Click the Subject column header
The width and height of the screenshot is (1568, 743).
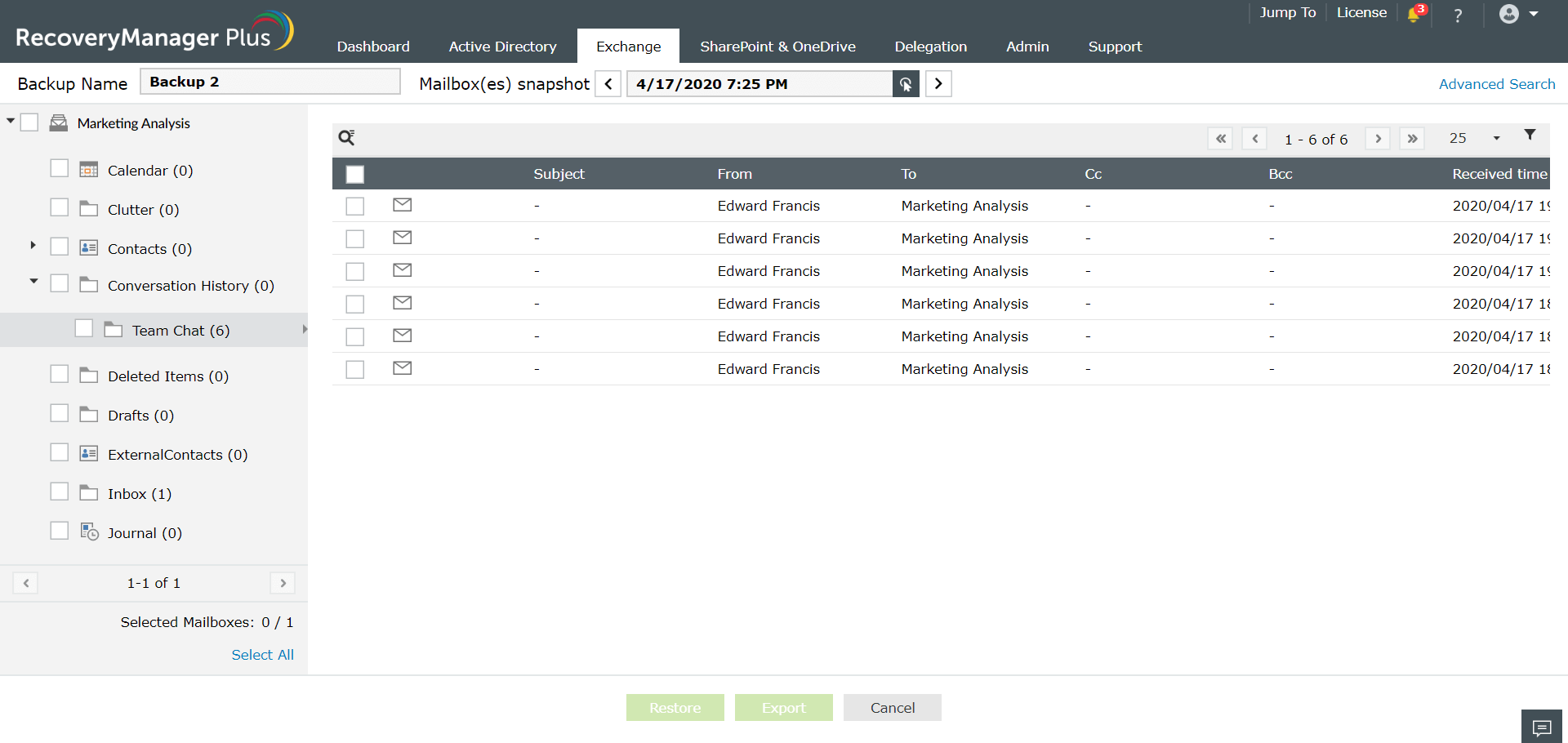559,174
